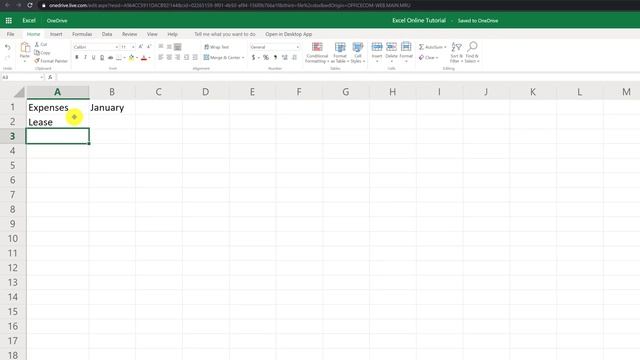Click the dollar Currency format icon

(x=253, y=58)
